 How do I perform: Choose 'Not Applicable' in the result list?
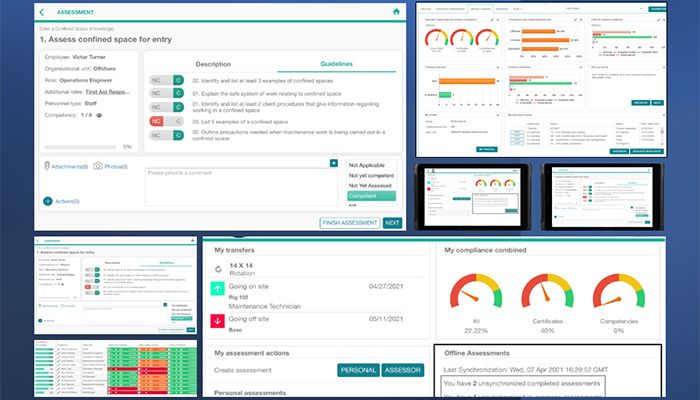[x=367, y=165]
